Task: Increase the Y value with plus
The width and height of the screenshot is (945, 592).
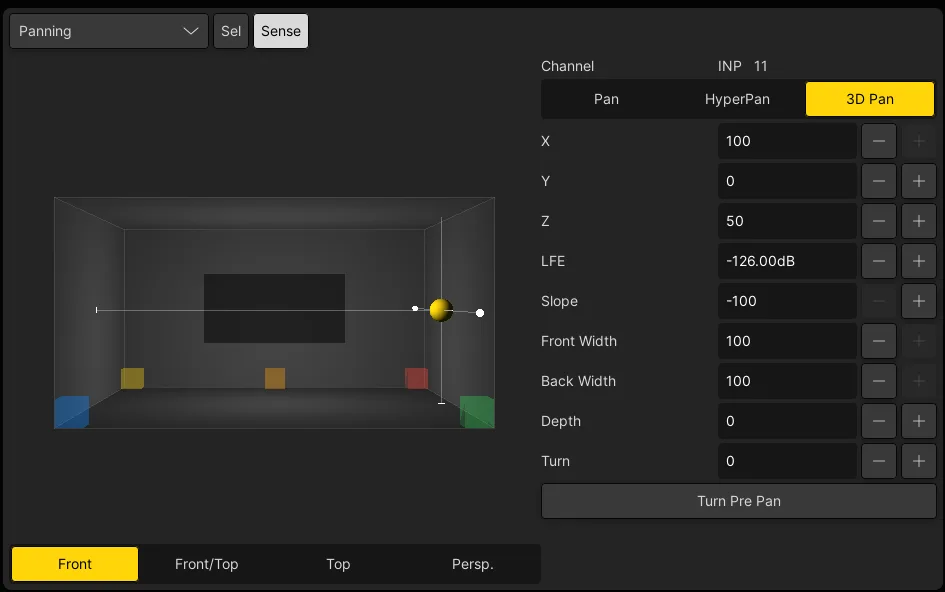Action: (x=918, y=181)
